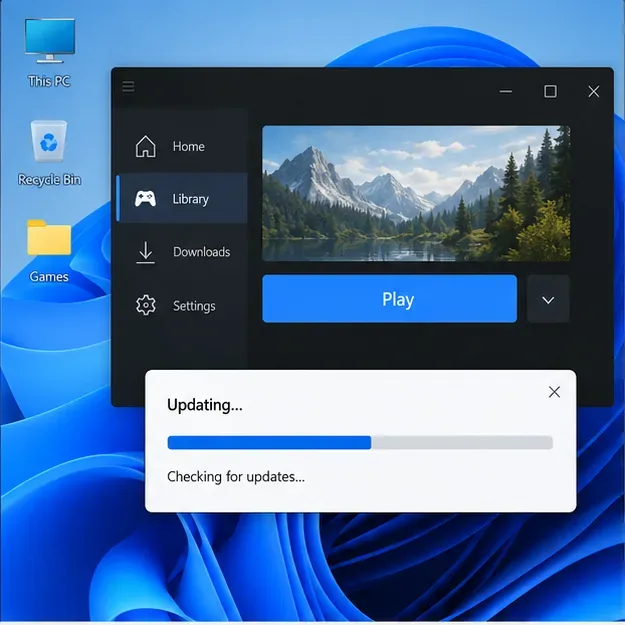Maximize the launcher window
625x625 pixels.
click(550, 91)
